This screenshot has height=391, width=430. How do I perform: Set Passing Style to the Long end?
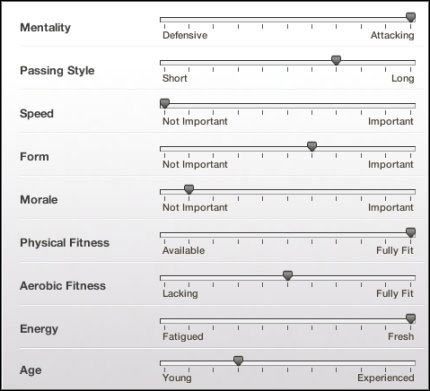pos(411,63)
